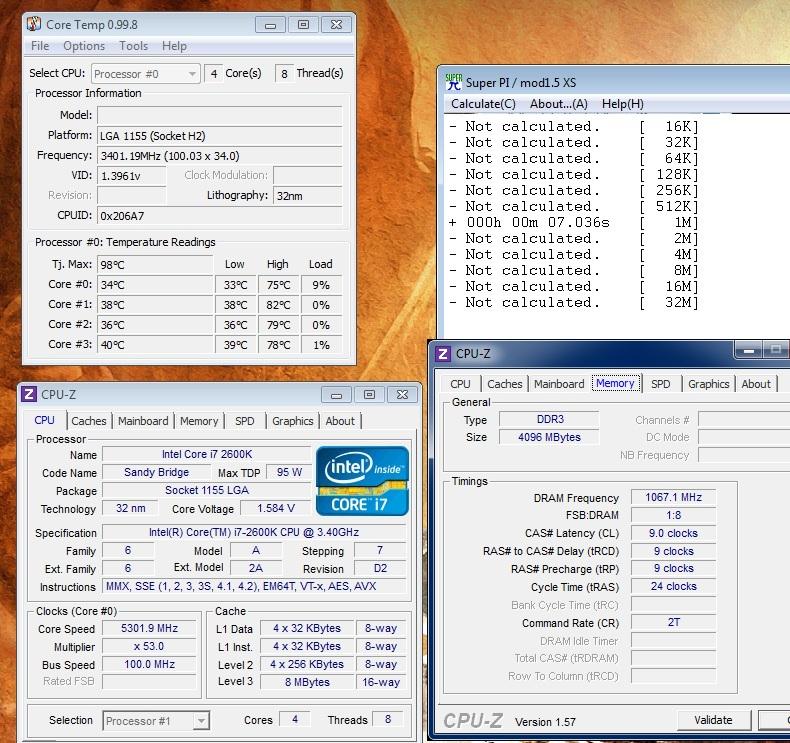This screenshot has width=790, height=743.
Task: Click the Core Temp Frequency field
Action: (x=220, y=156)
